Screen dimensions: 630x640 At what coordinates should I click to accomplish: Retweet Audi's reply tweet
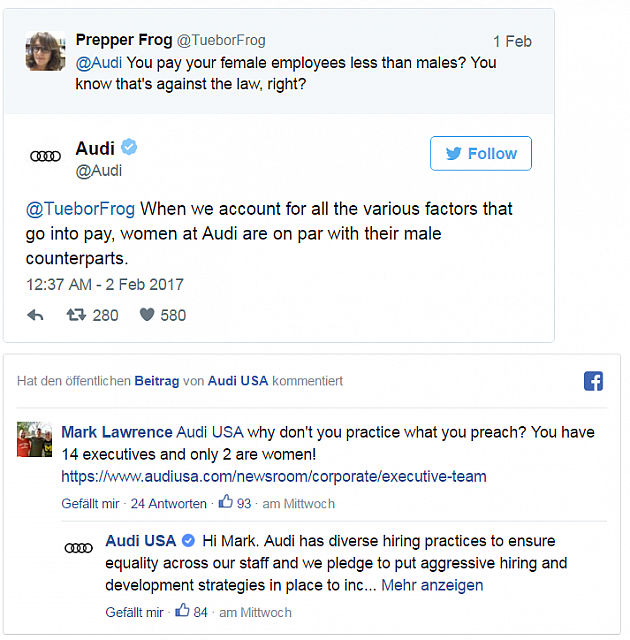(76, 315)
